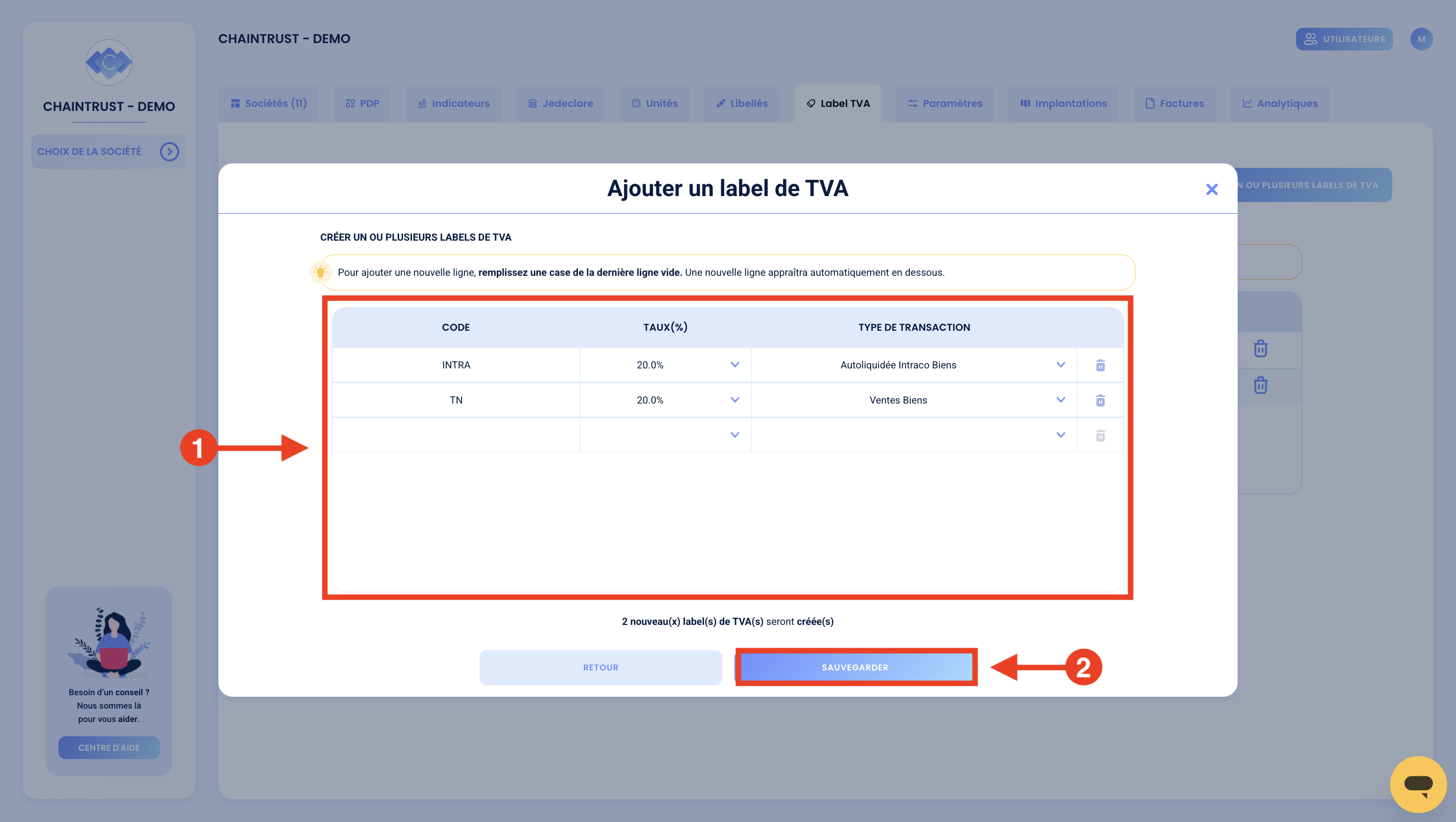
Task: Go to Libellés tab
Action: click(x=741, y=103)
